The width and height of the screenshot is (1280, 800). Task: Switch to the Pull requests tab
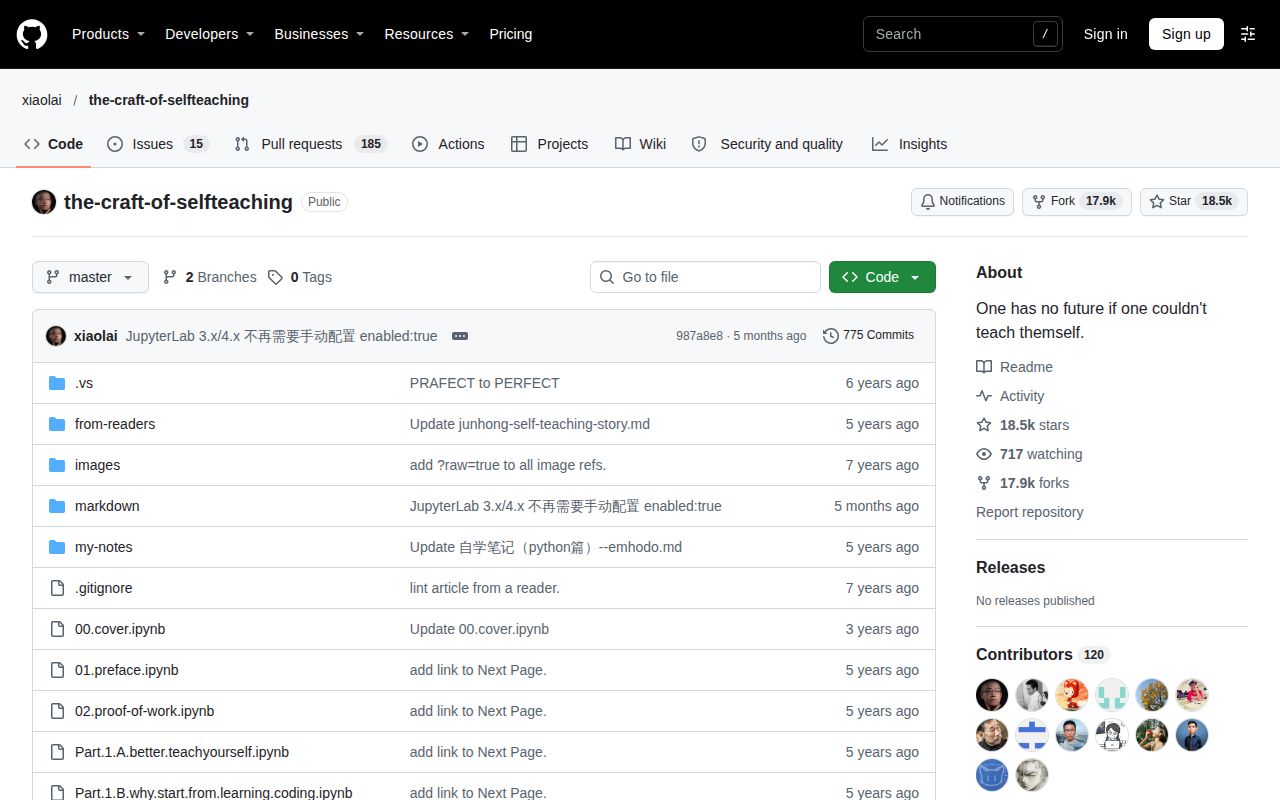(x=310, y=144)
